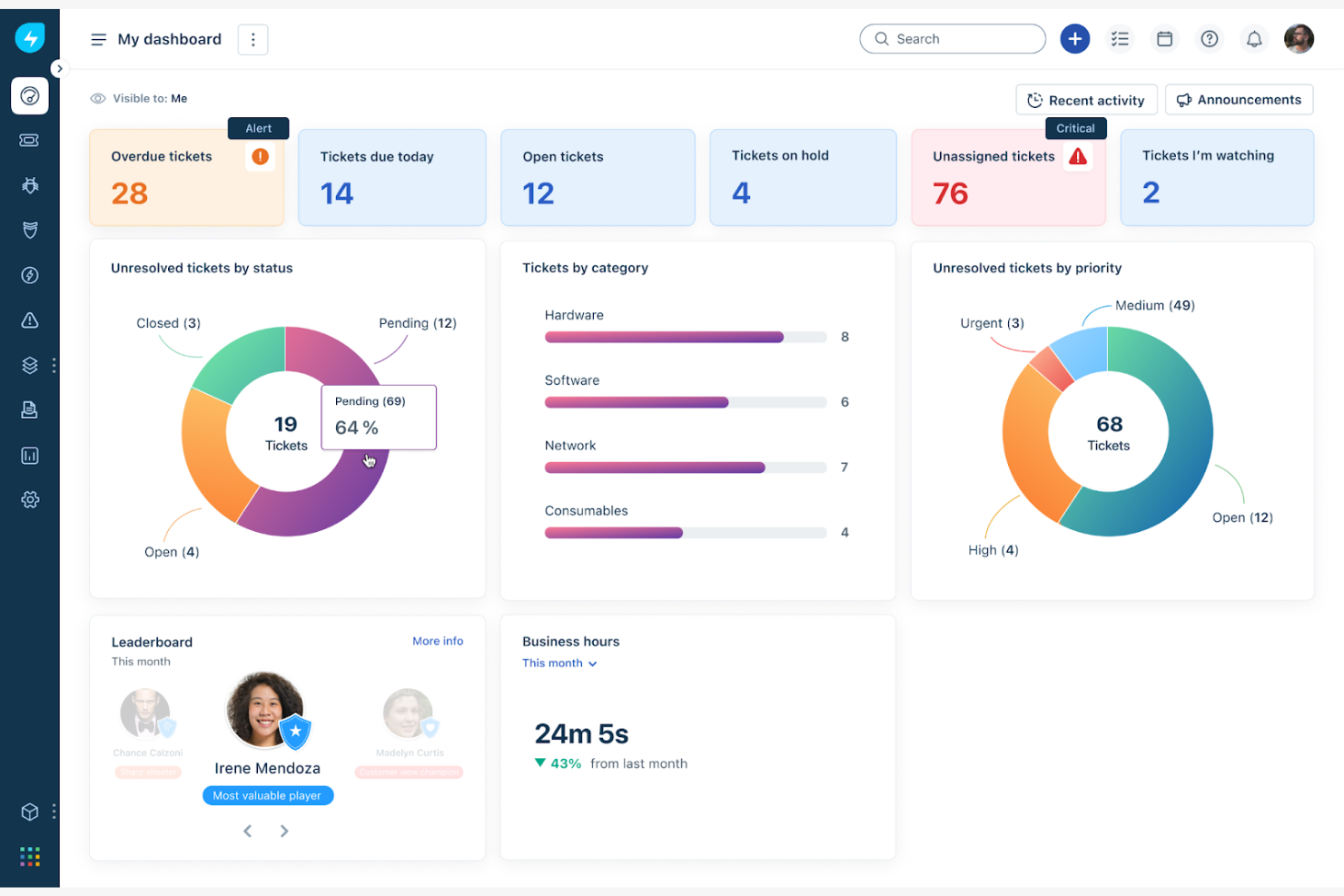Click inside the Search field
1344x896 pixels.
click(x=952, y=38)
